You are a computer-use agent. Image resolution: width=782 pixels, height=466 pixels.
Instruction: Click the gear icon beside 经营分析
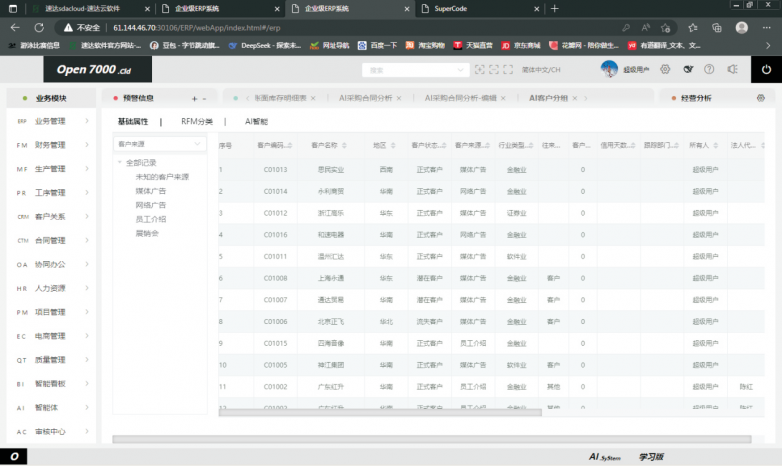pos(760,98)
